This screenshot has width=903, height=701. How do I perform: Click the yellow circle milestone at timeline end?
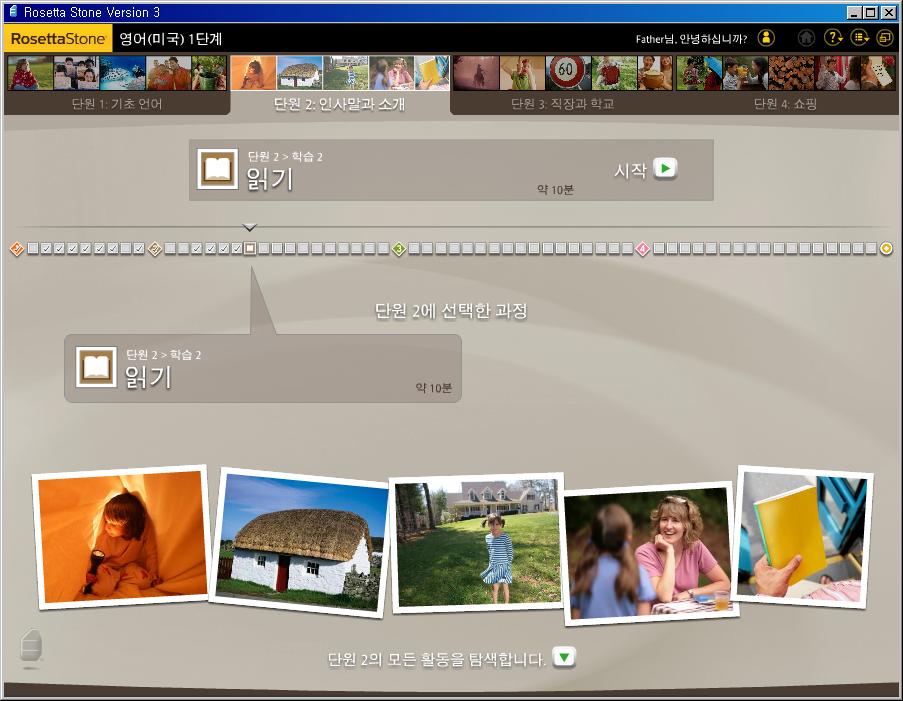(x=887, y=248)
